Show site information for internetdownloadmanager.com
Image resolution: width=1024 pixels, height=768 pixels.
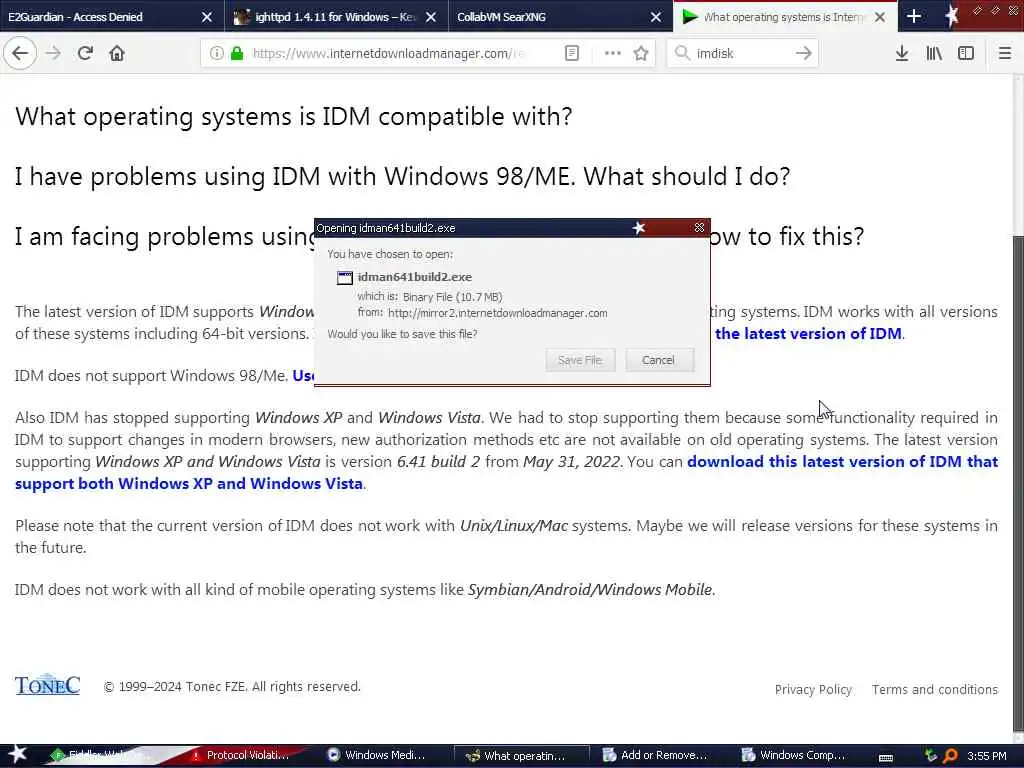pyautogui.click(x=217, y=54)
